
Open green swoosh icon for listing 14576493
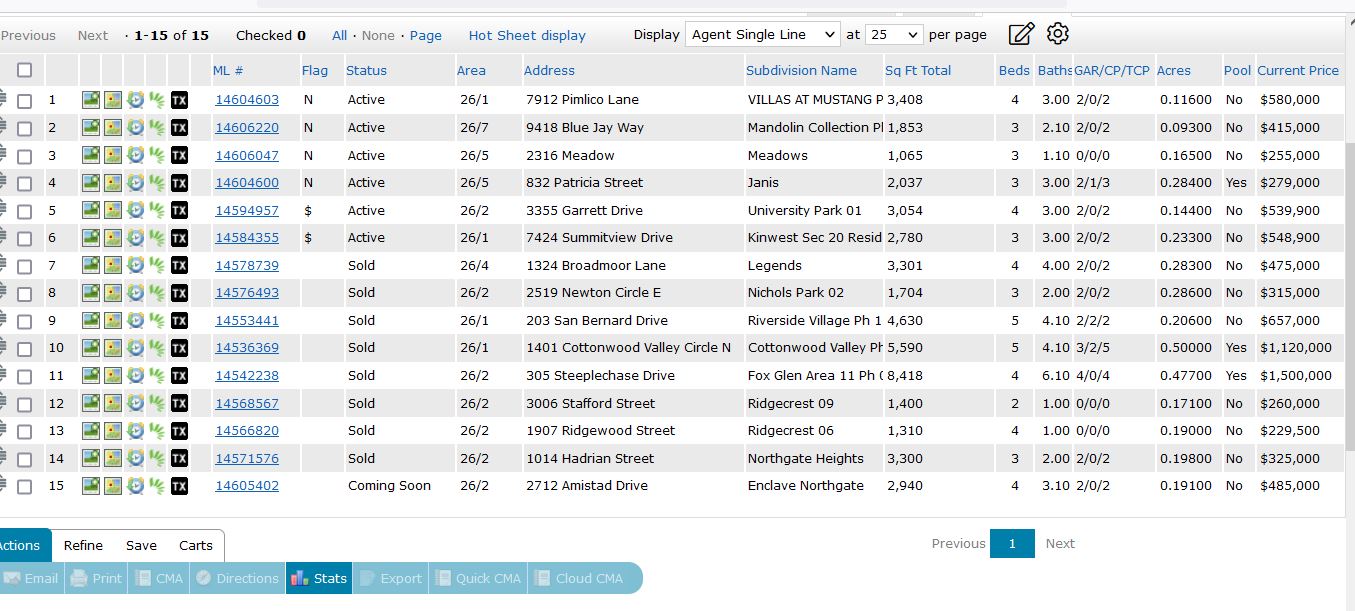(x=157, y=293)
